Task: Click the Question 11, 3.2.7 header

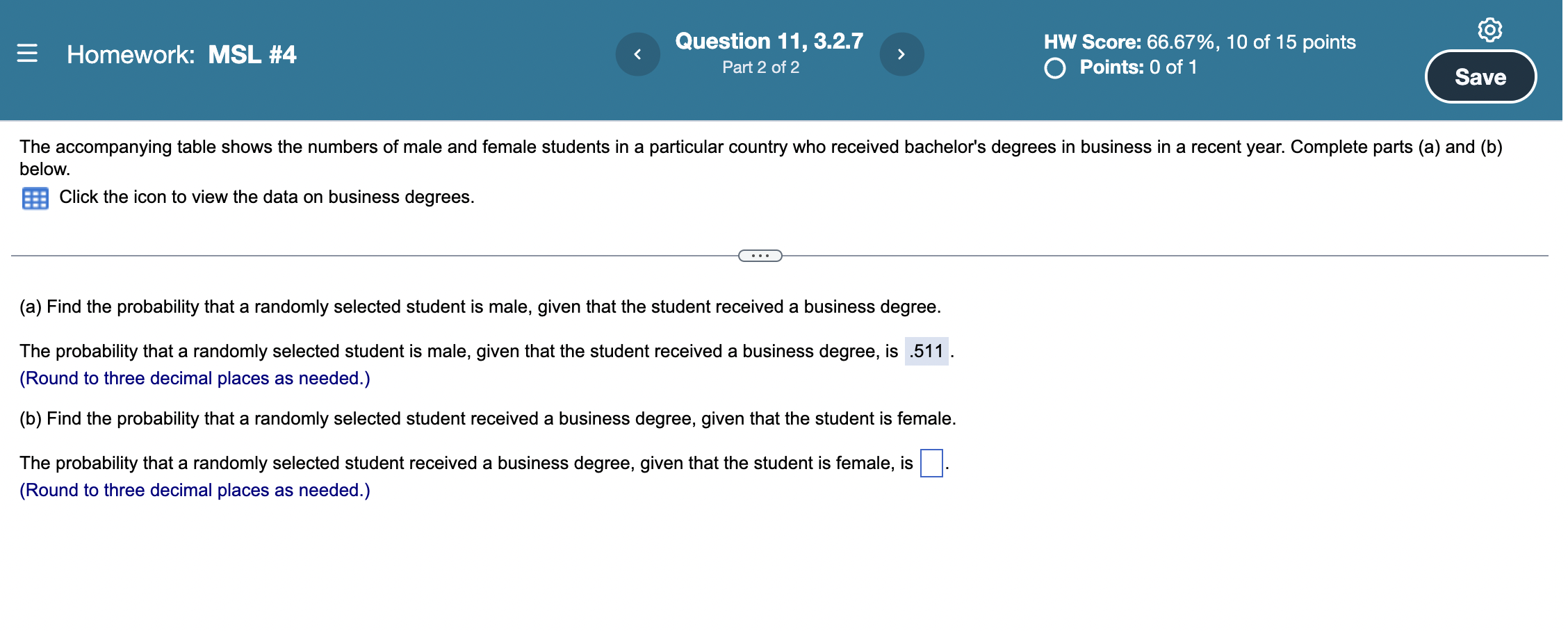Action: click(769, 40)
